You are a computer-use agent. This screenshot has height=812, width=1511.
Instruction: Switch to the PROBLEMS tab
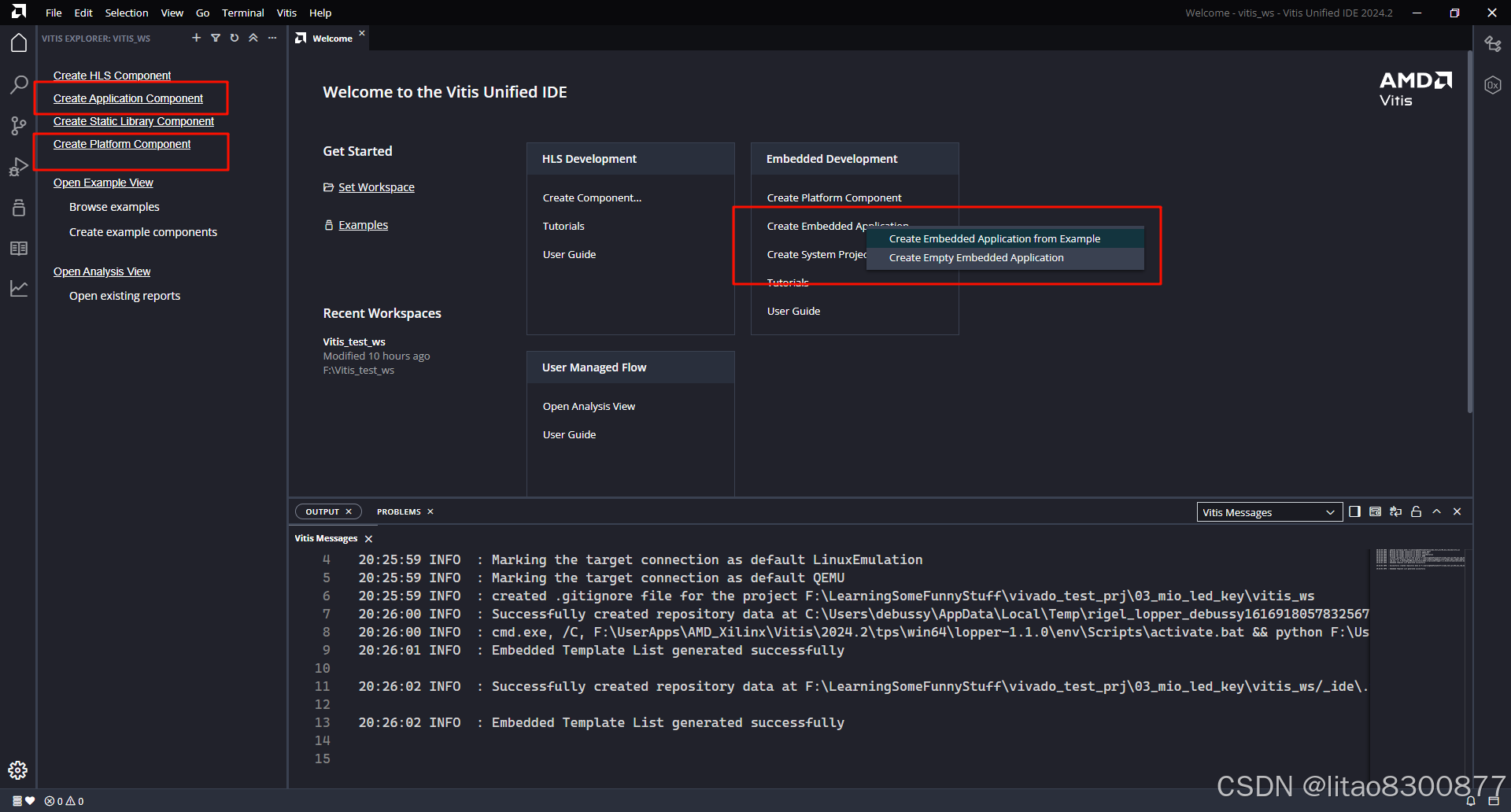click(x=398, y=511)
